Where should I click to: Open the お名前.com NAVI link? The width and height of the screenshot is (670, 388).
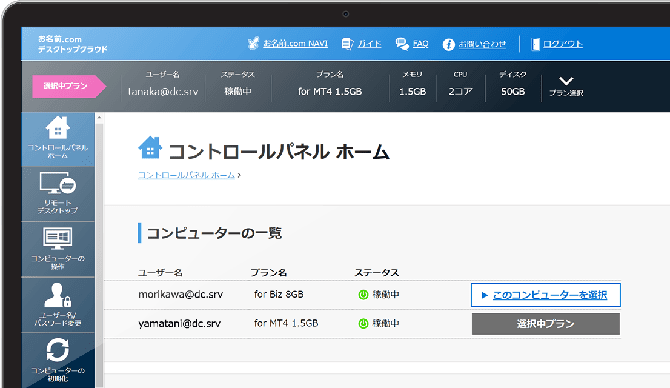click(295, 44)
